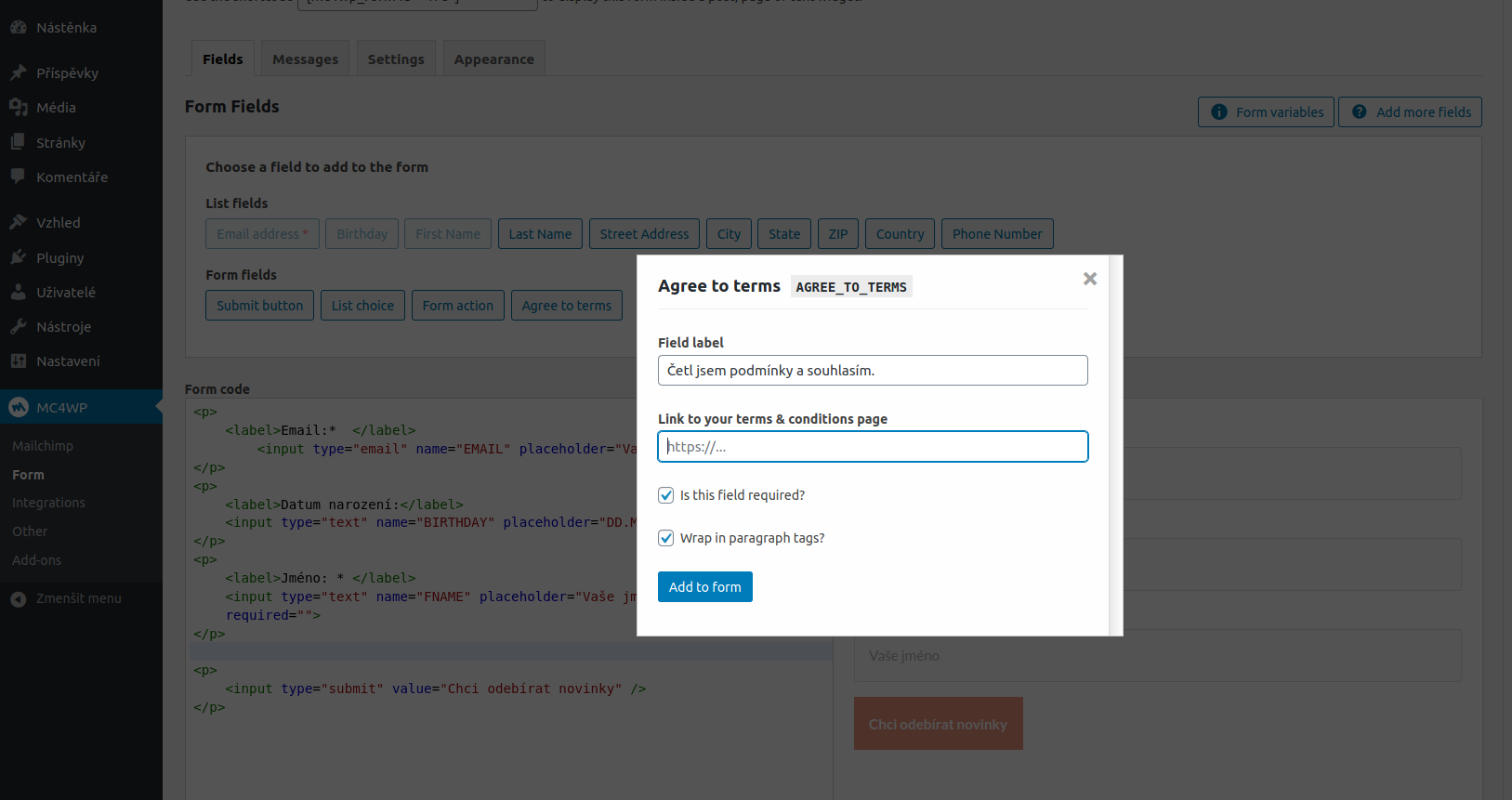1512x800 pixels.
Task: Click the Uživatelé user icon
Action: [19, 292]
